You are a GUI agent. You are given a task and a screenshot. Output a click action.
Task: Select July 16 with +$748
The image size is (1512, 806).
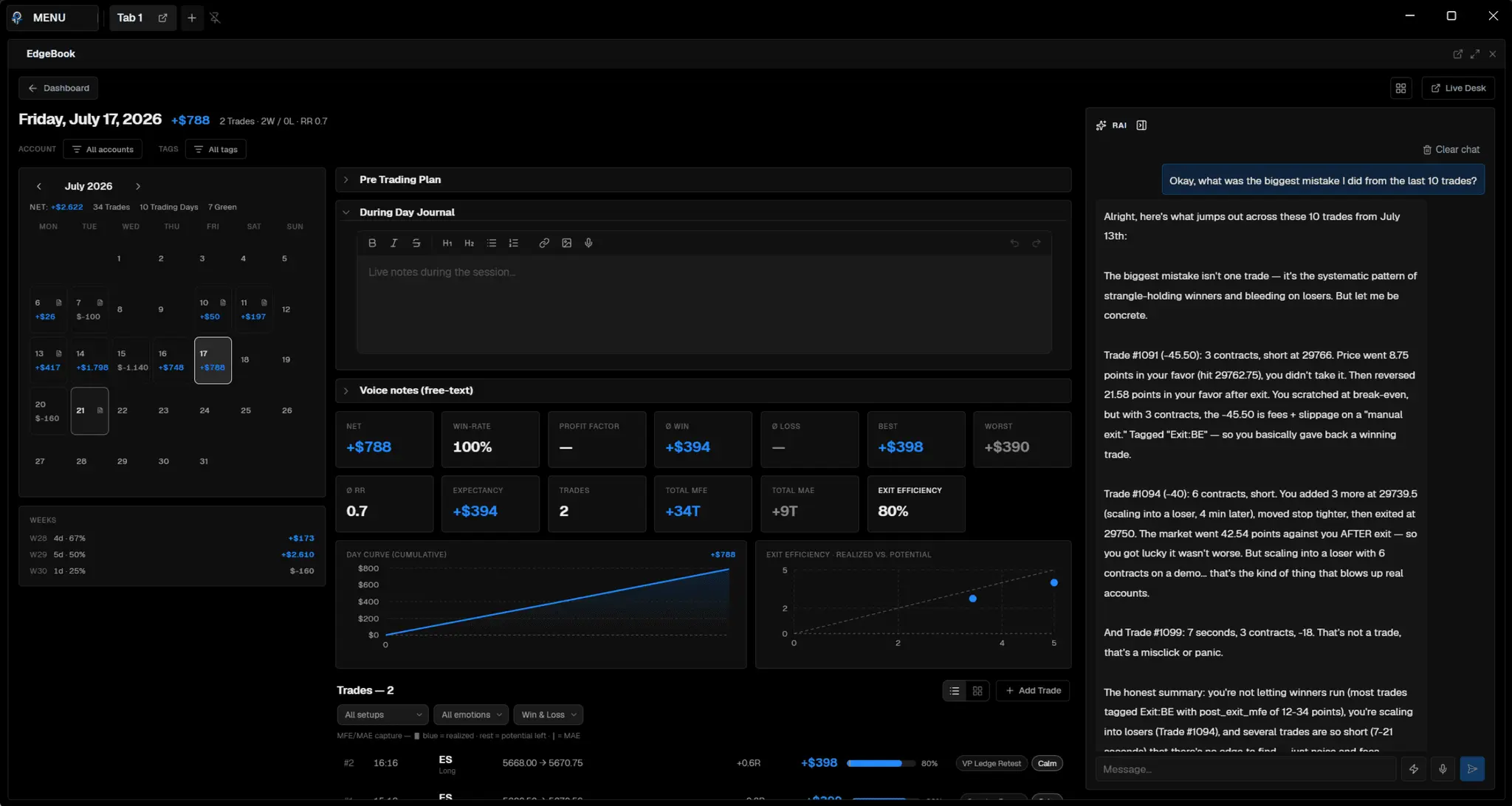click(171, 360)
